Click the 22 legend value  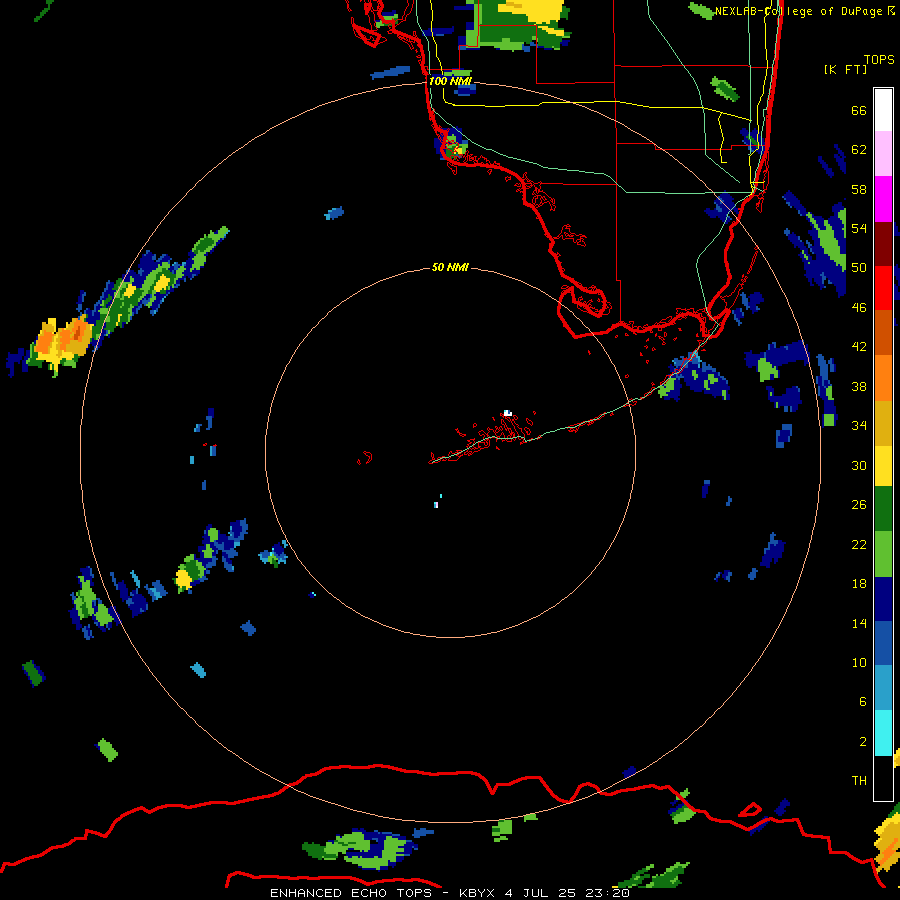click(859, 544)
